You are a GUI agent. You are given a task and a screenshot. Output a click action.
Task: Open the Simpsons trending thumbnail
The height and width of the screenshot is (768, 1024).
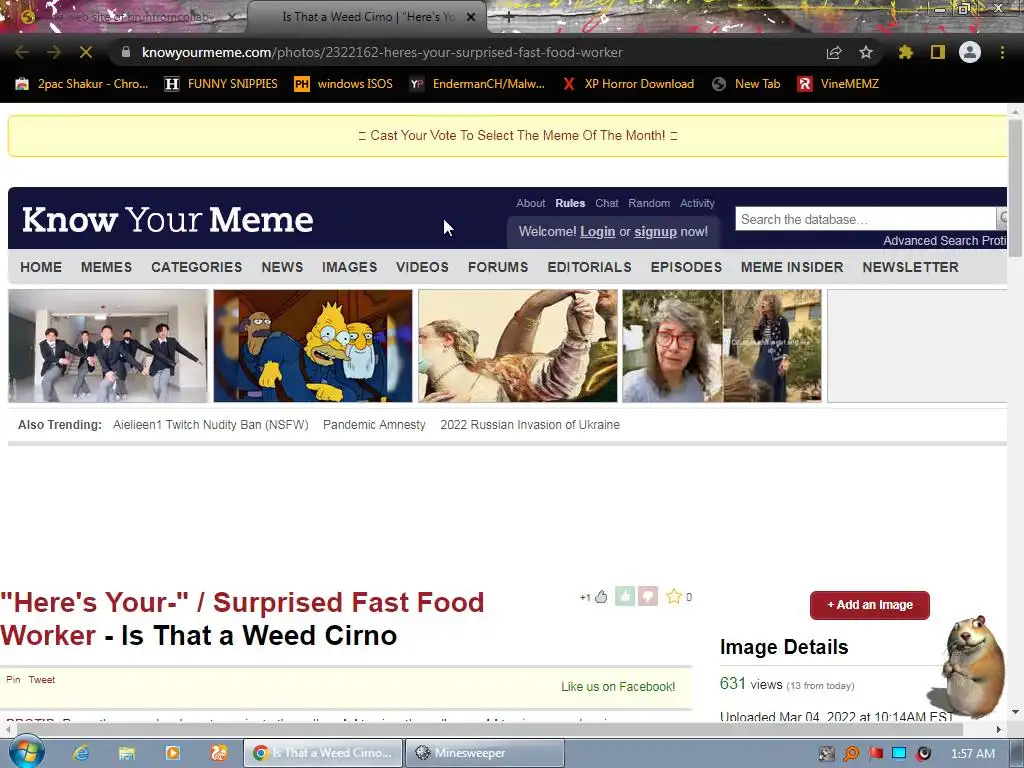pos(313,345)
